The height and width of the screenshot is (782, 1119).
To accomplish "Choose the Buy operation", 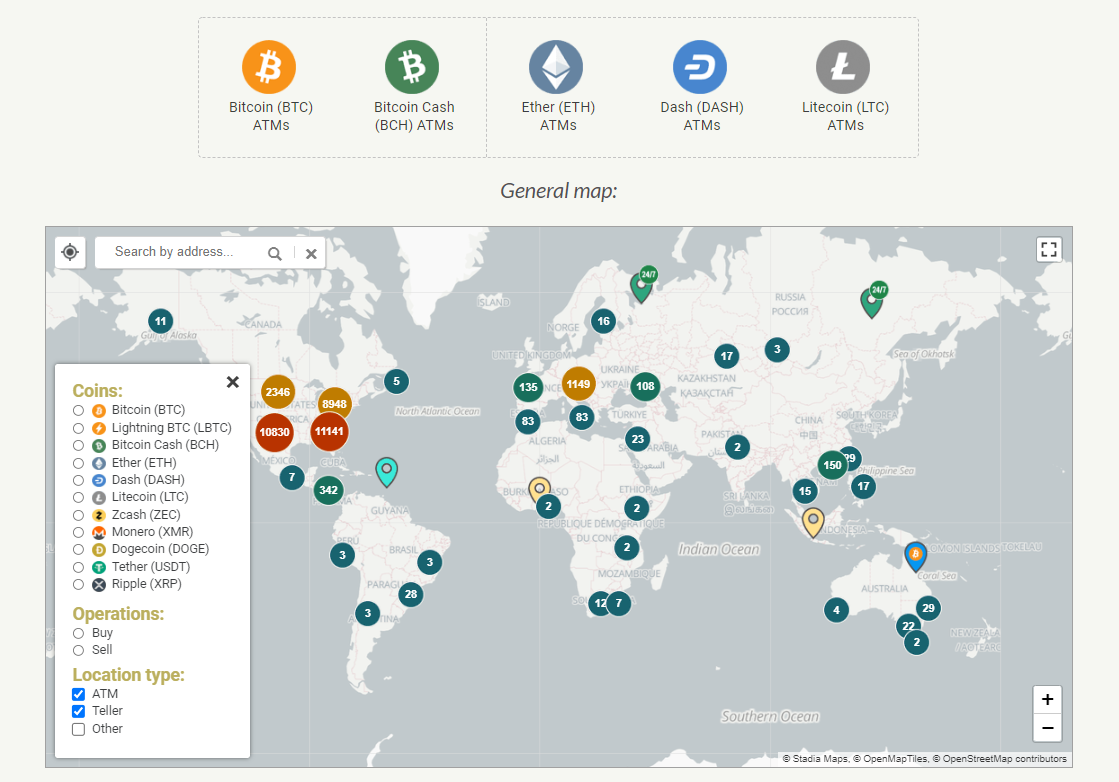I will point(79,633).
